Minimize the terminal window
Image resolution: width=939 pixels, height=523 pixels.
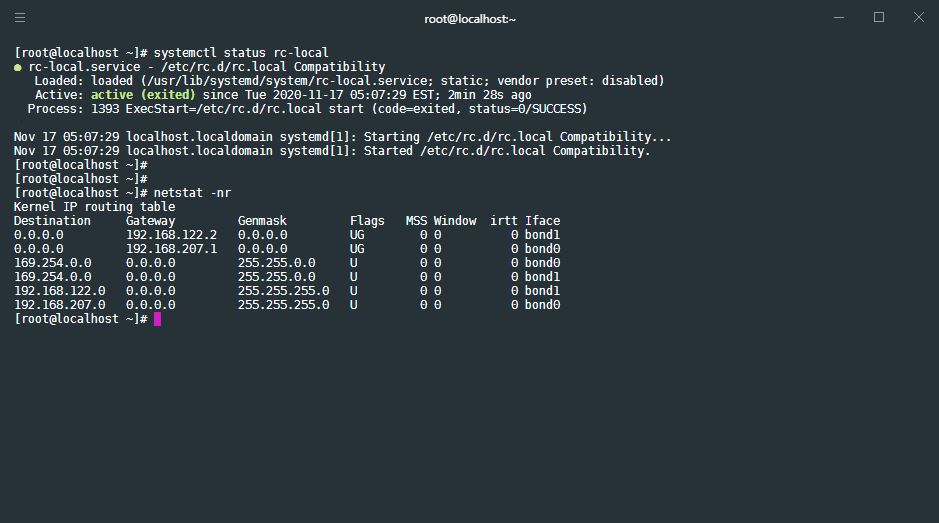pos(839,17)
